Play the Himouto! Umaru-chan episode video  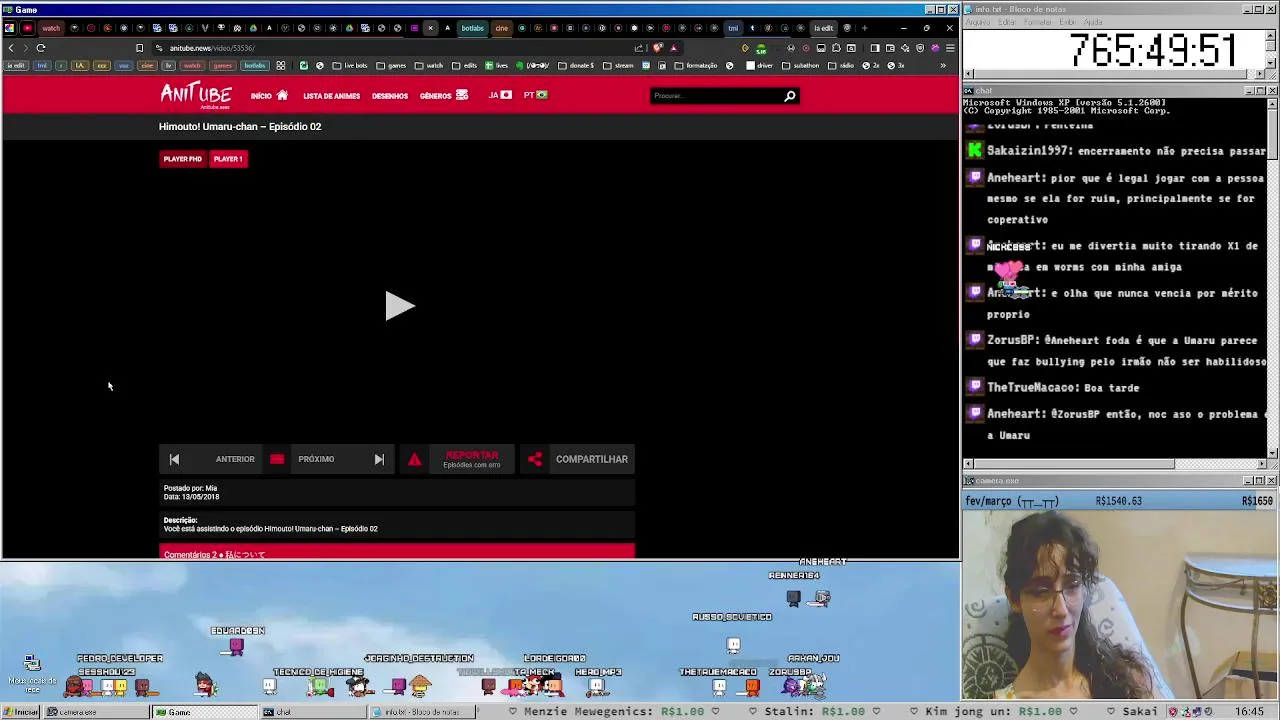399,306
